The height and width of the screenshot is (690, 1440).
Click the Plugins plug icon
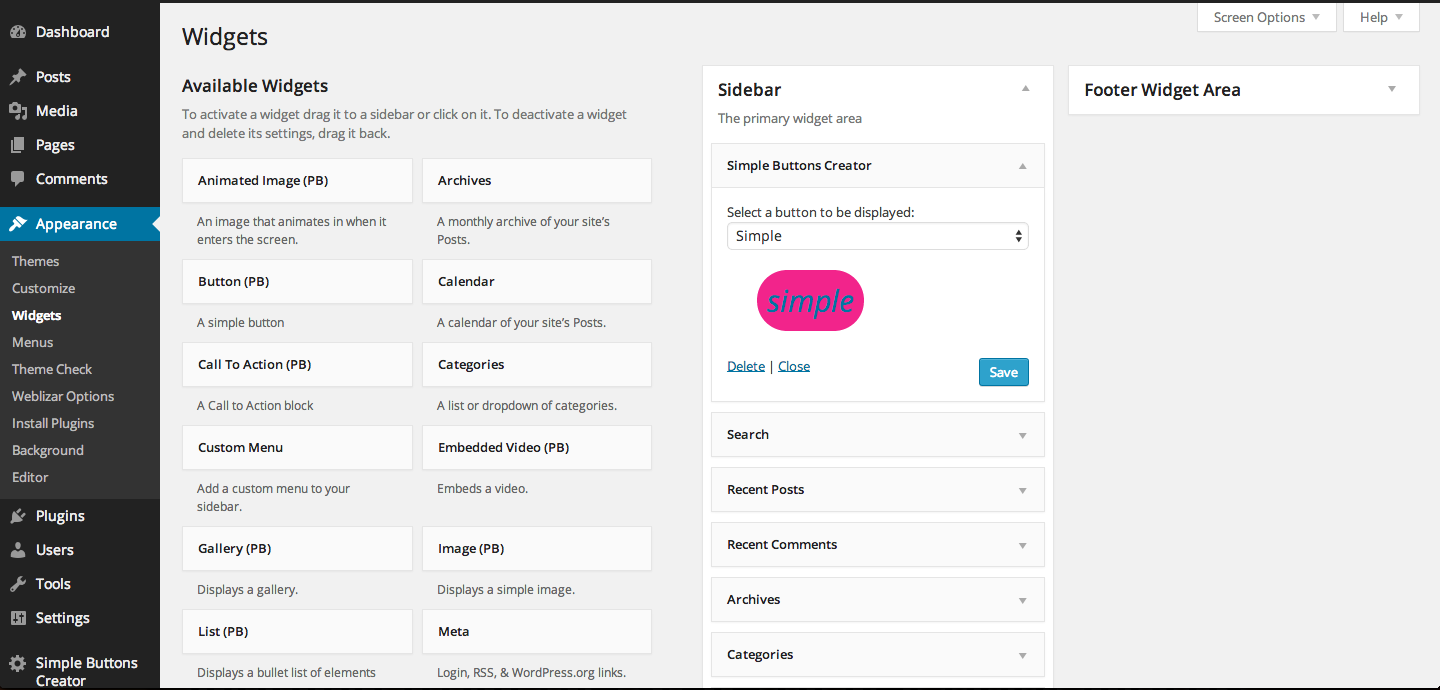point(18,516)
